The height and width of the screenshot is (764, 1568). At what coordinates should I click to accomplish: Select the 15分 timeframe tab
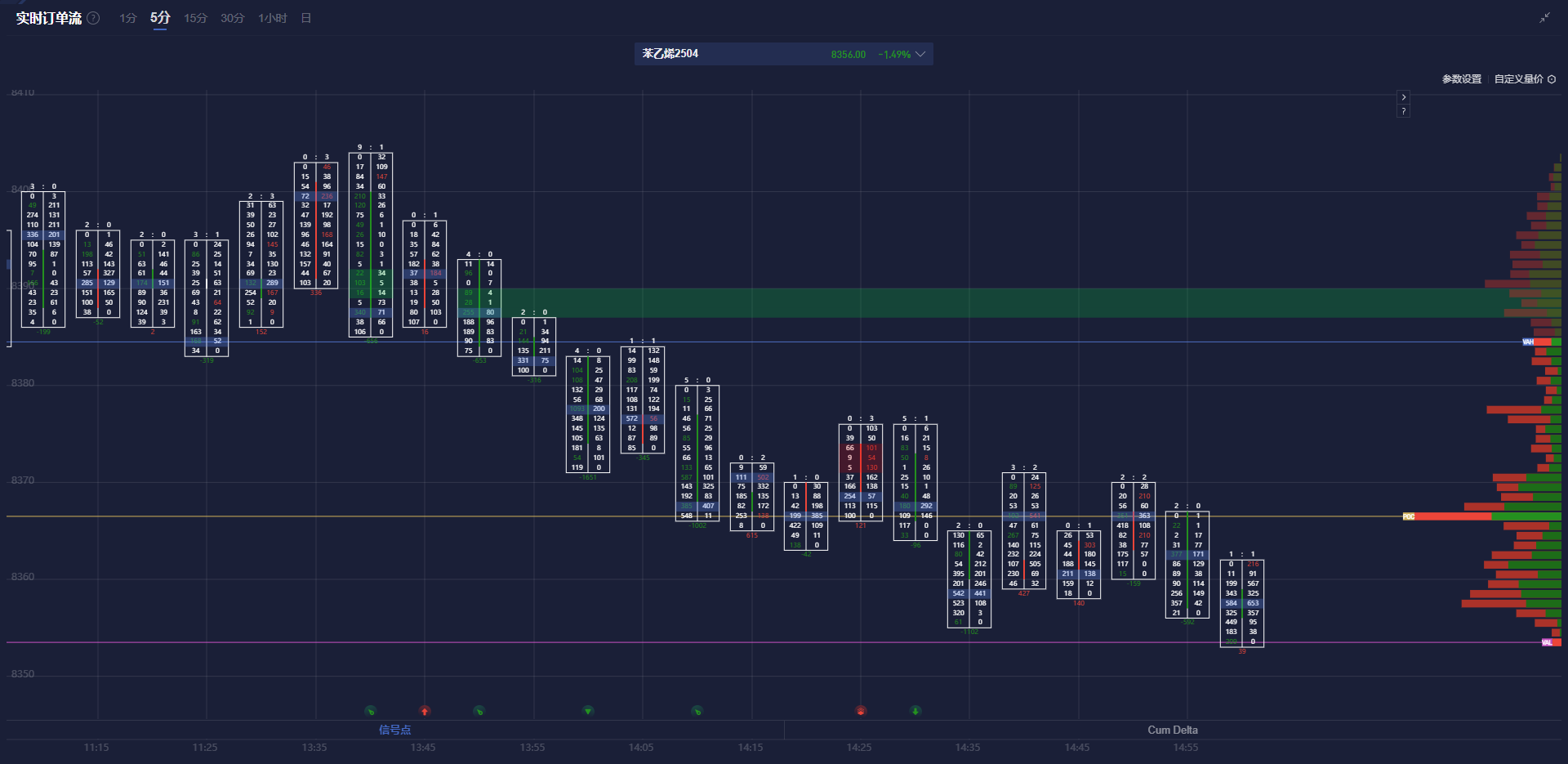195,18
